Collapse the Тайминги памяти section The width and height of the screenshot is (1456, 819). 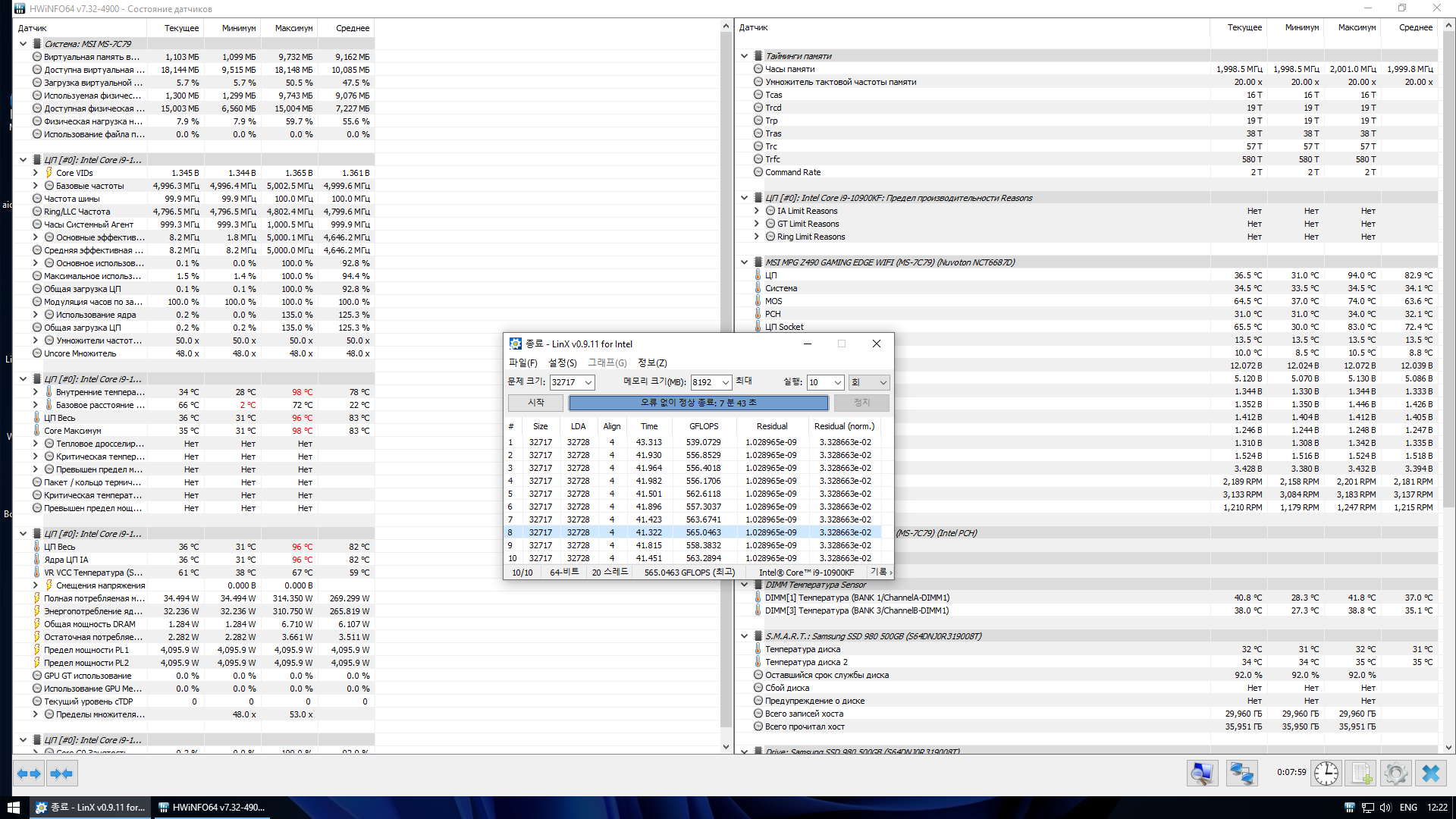pyautogui.click(x=744, y=56)
